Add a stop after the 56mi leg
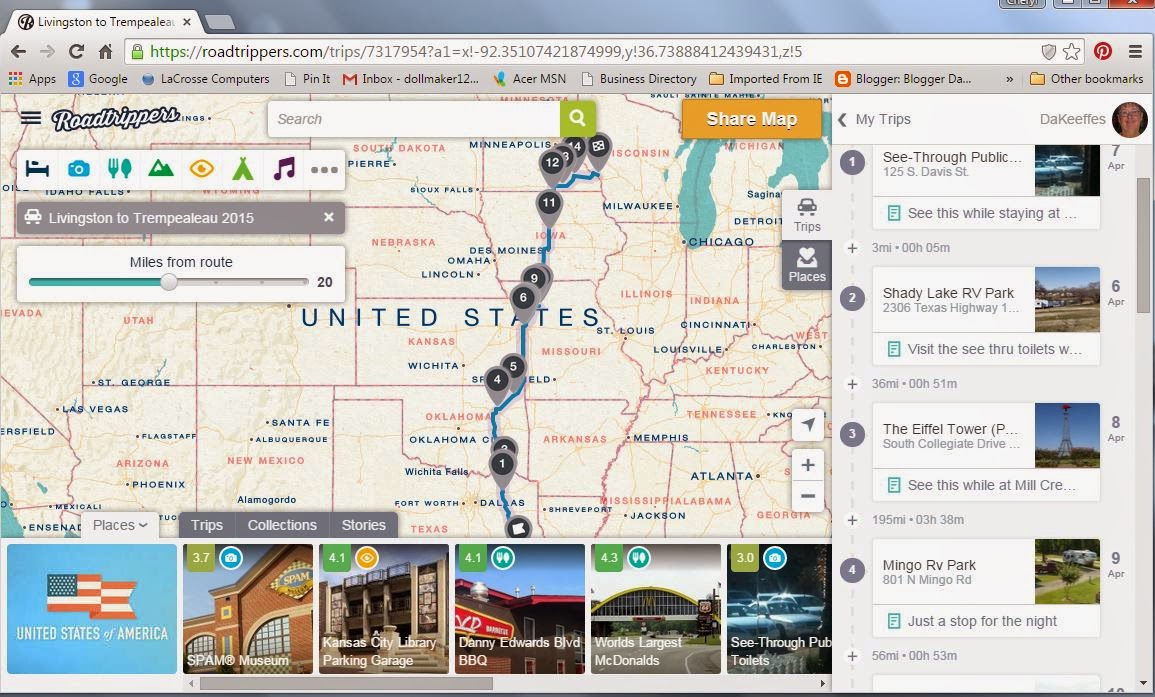 852,656
